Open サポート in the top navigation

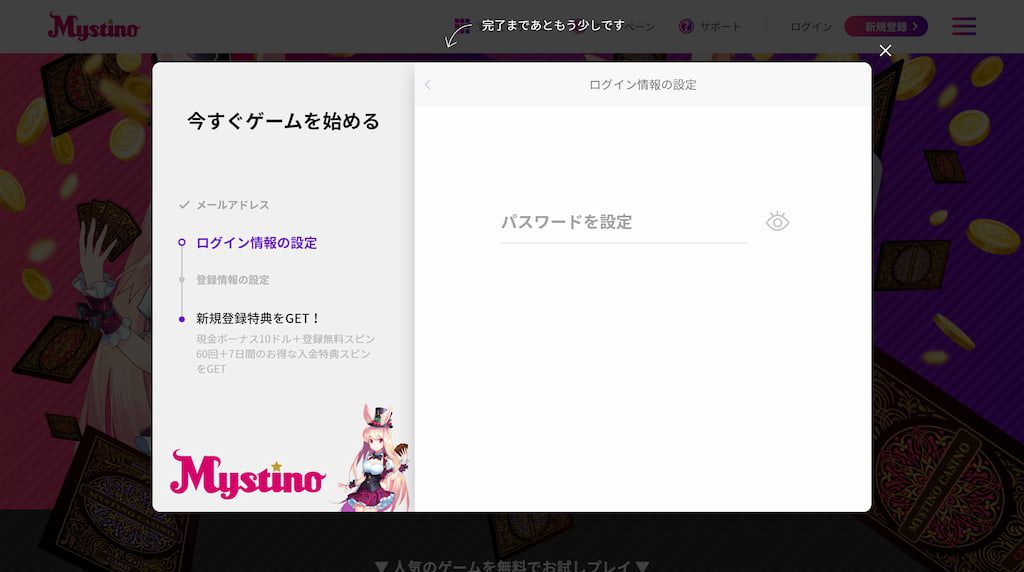click(720, 27)
